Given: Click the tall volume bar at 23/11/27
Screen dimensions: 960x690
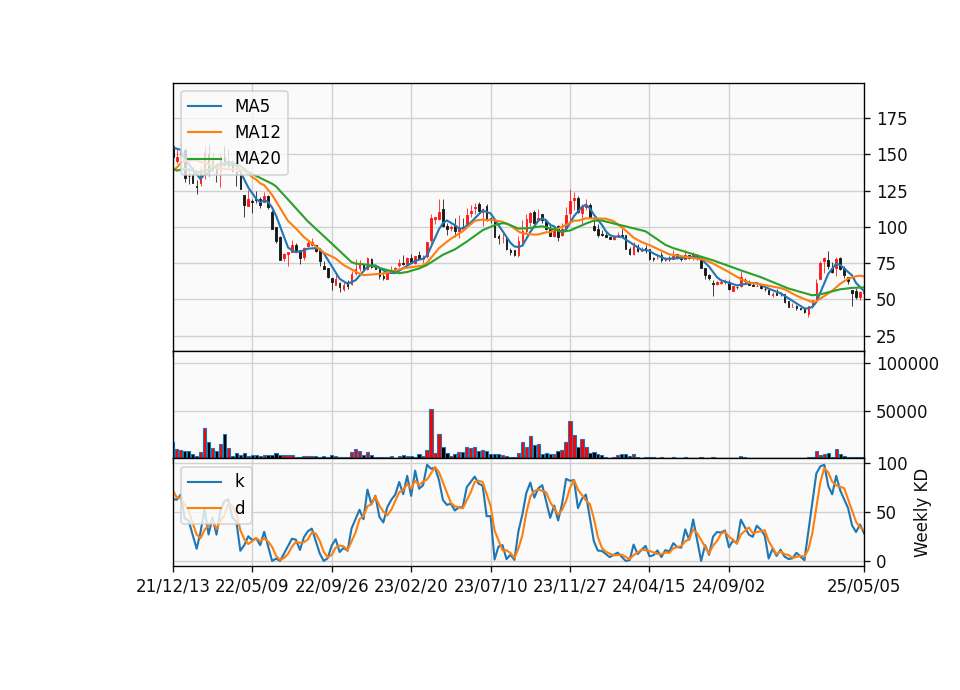Looking at the screenshot, I should coord(571,440).
